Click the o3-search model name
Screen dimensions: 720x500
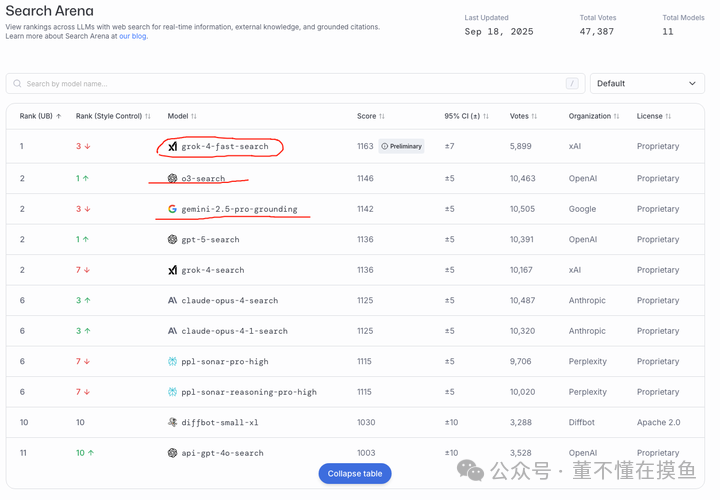pyautogui.click(x=203, y=178)
